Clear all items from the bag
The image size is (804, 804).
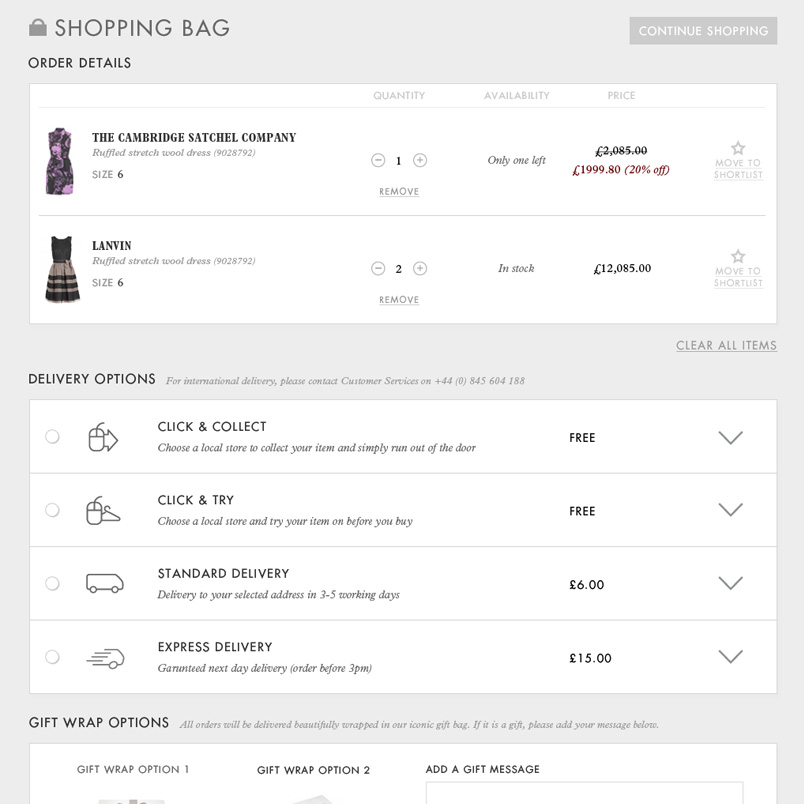[726, 346]
